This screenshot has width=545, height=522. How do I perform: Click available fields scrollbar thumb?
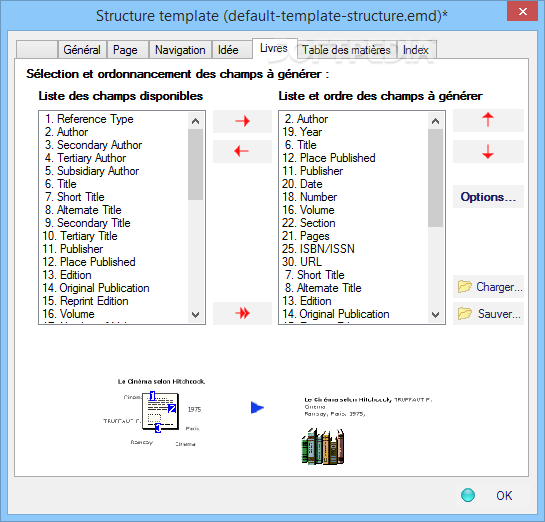[x=195, y=164]
